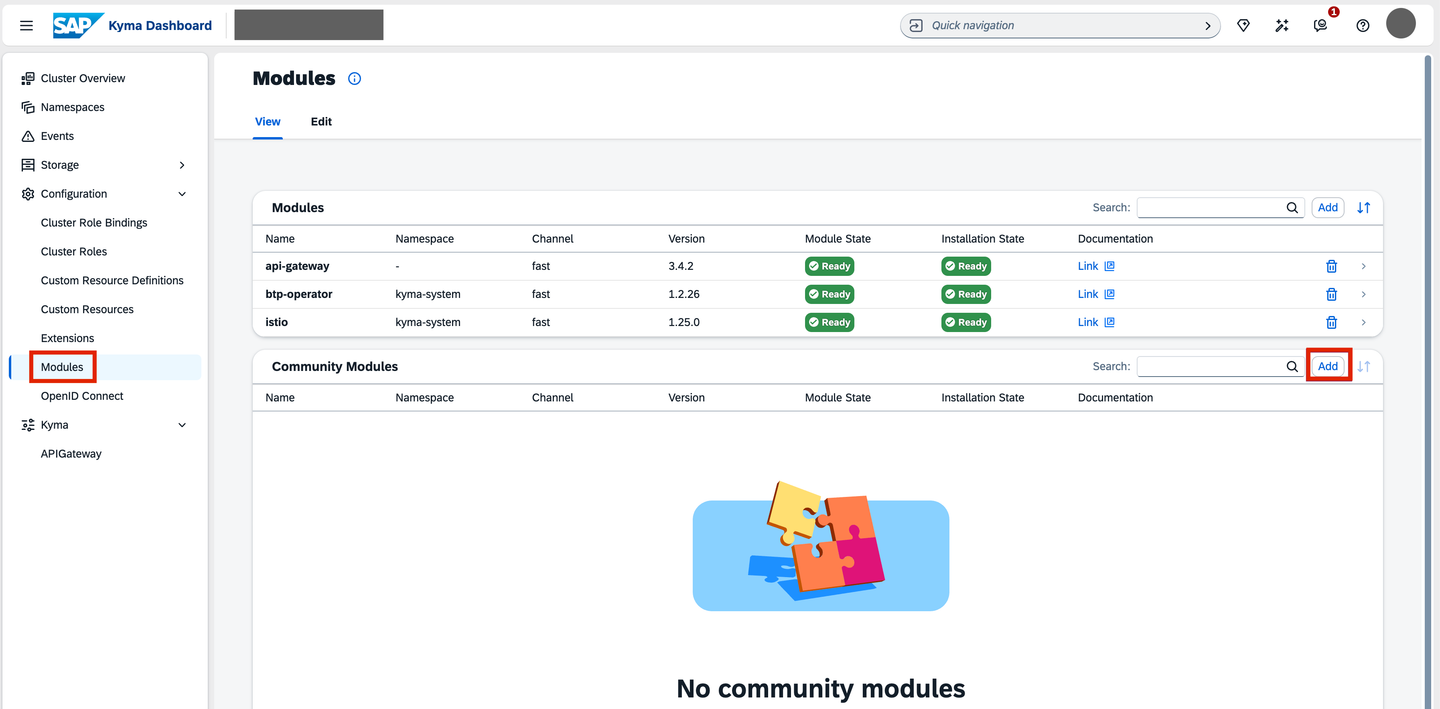Click the Kyma sidebar icon
The image size is (1440, 709).
28,425
